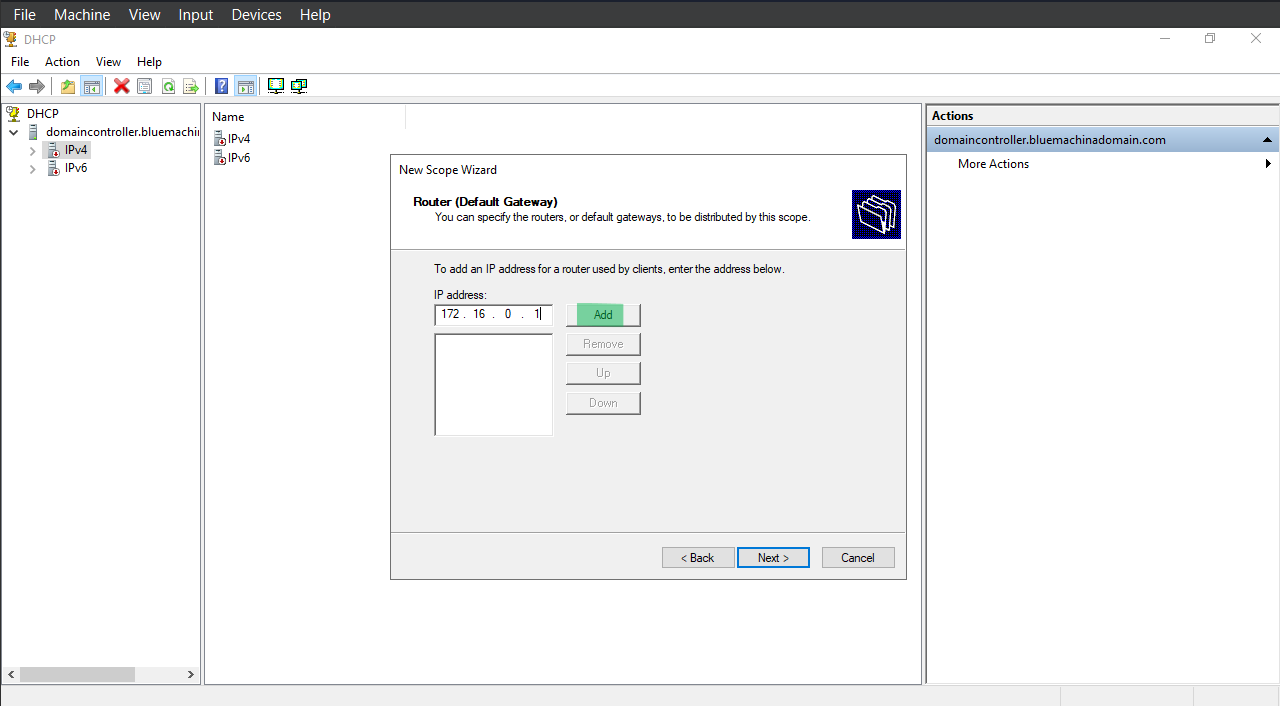The height and width of the screenshot is (706, 1280).
Task: Click third IP octet field showing 0
Action: pyautogui.click(x=508, y=314)
